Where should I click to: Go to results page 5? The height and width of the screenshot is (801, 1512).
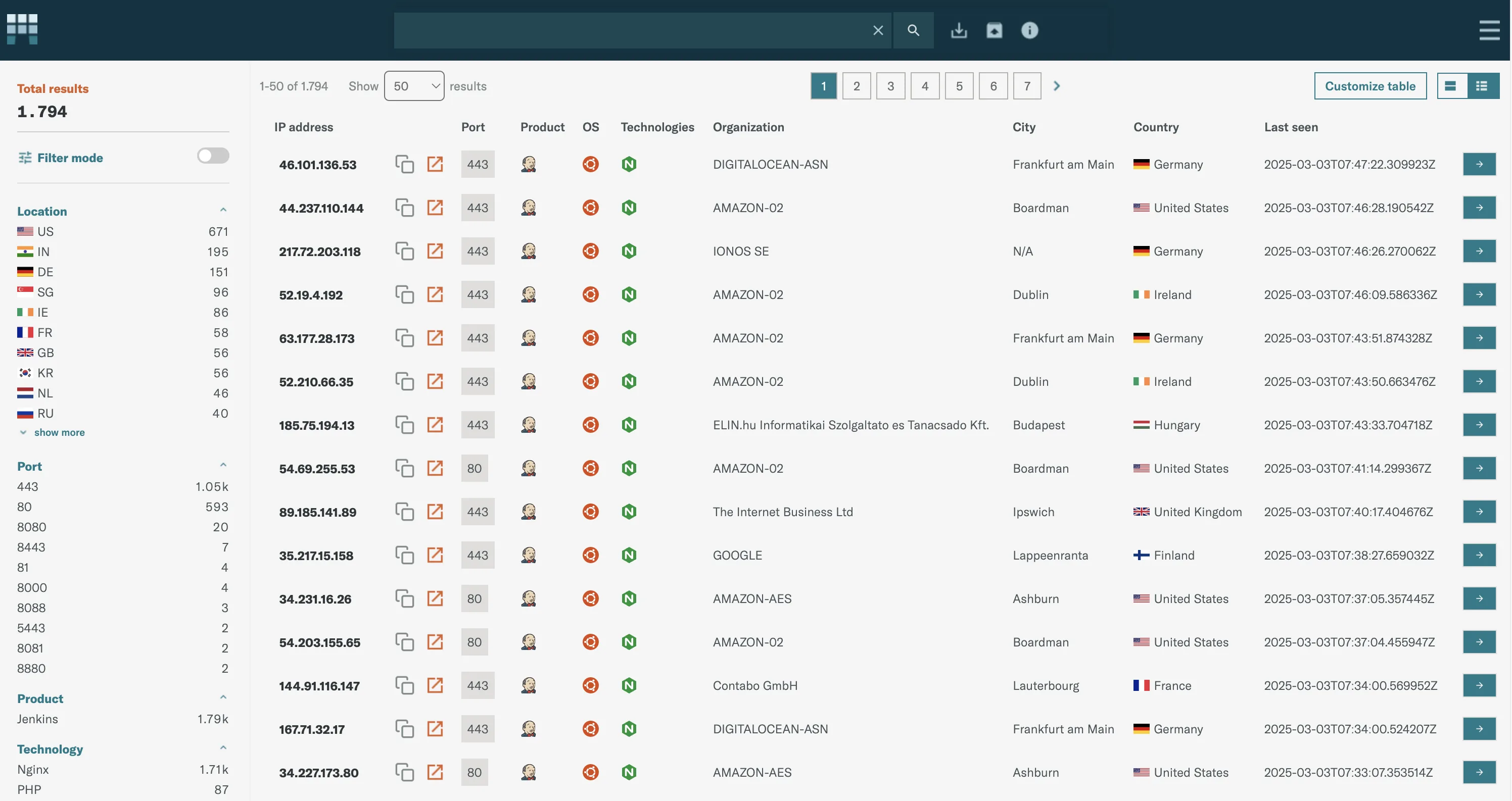(959, 86)
